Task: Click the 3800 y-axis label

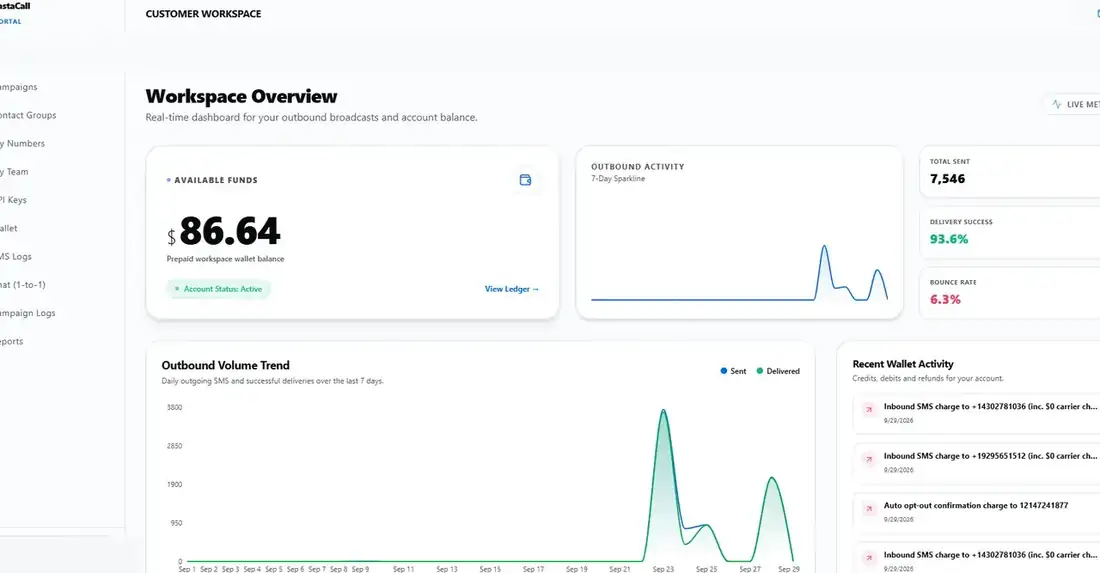Action: (x=175, y=407)
